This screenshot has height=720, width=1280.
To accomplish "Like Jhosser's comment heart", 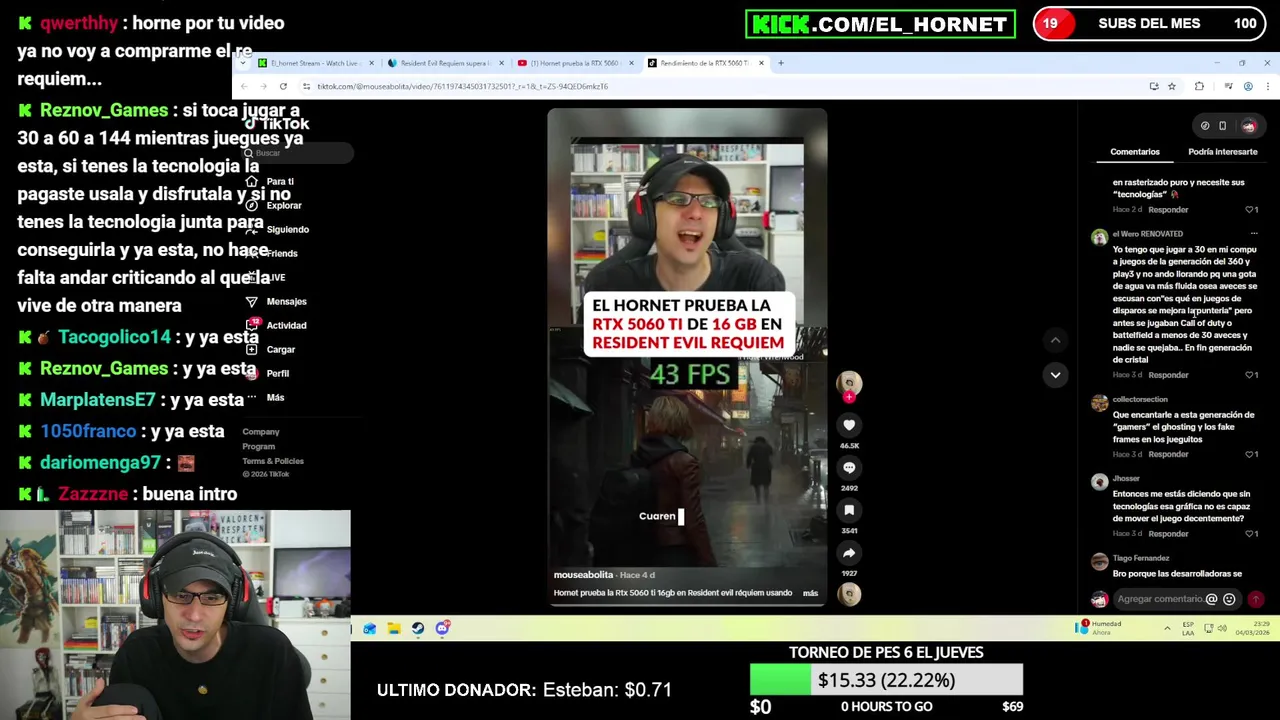I will (x=1251, y=534).
